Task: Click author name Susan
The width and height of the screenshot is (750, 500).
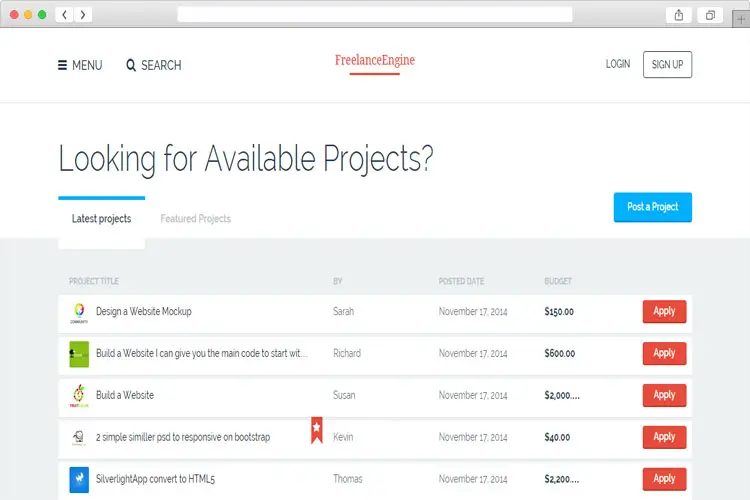Action: pyautogui.click(x=344, y=395)
